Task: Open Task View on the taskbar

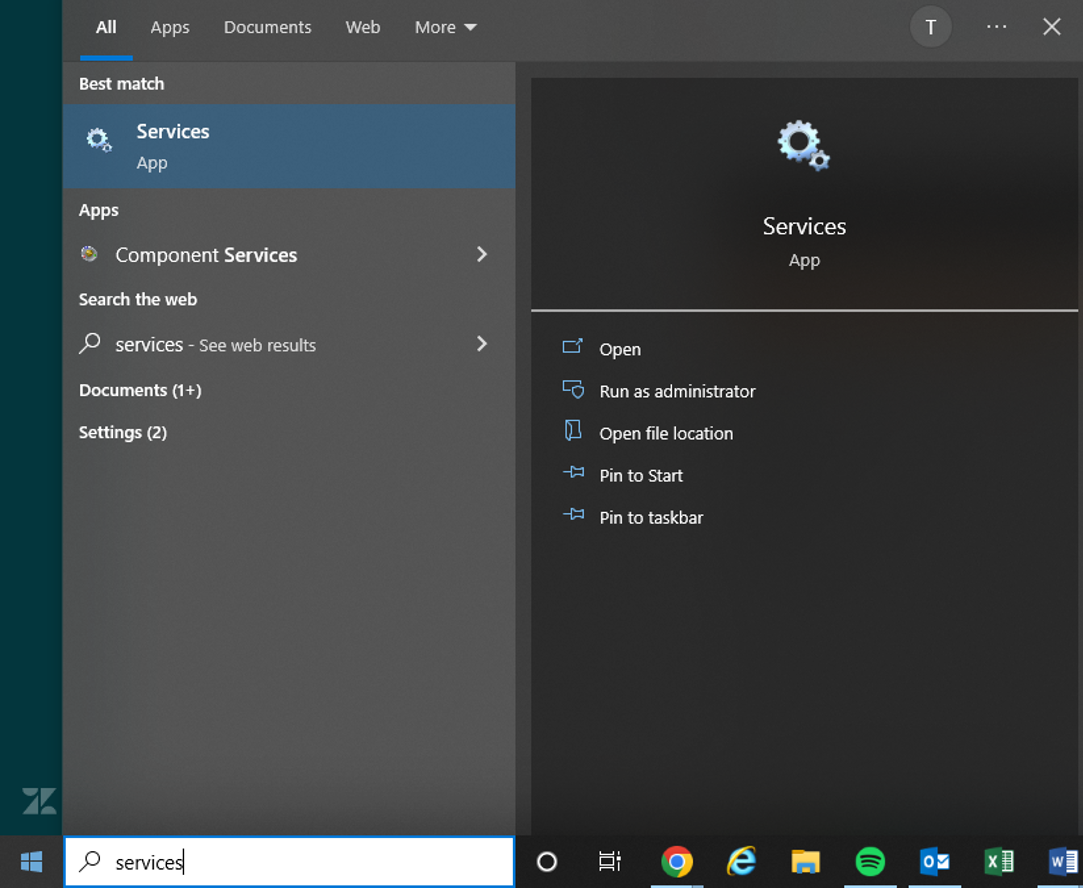Action: (x=609, y=862)
